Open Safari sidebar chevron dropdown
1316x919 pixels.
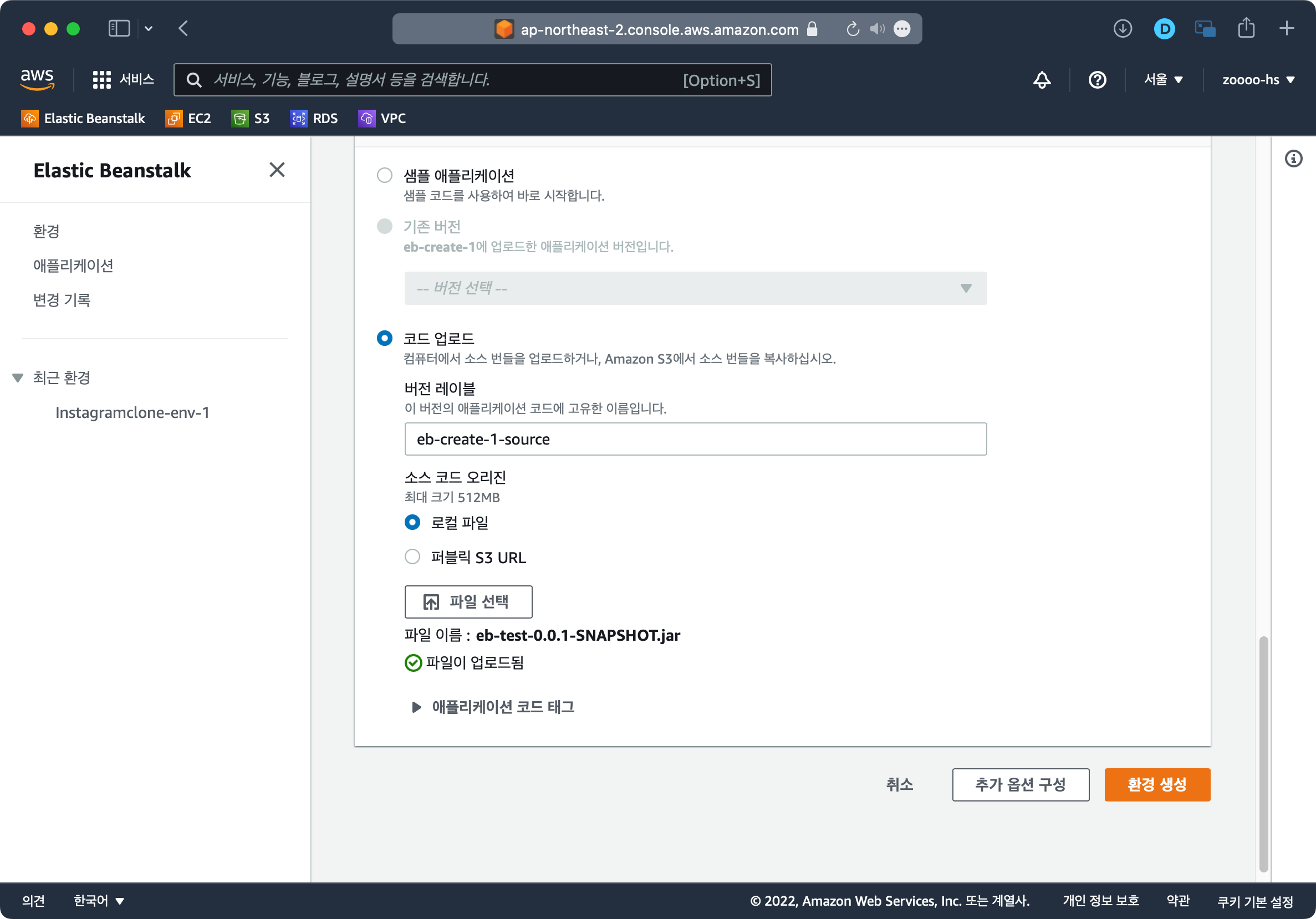click(x=149, y=29)
